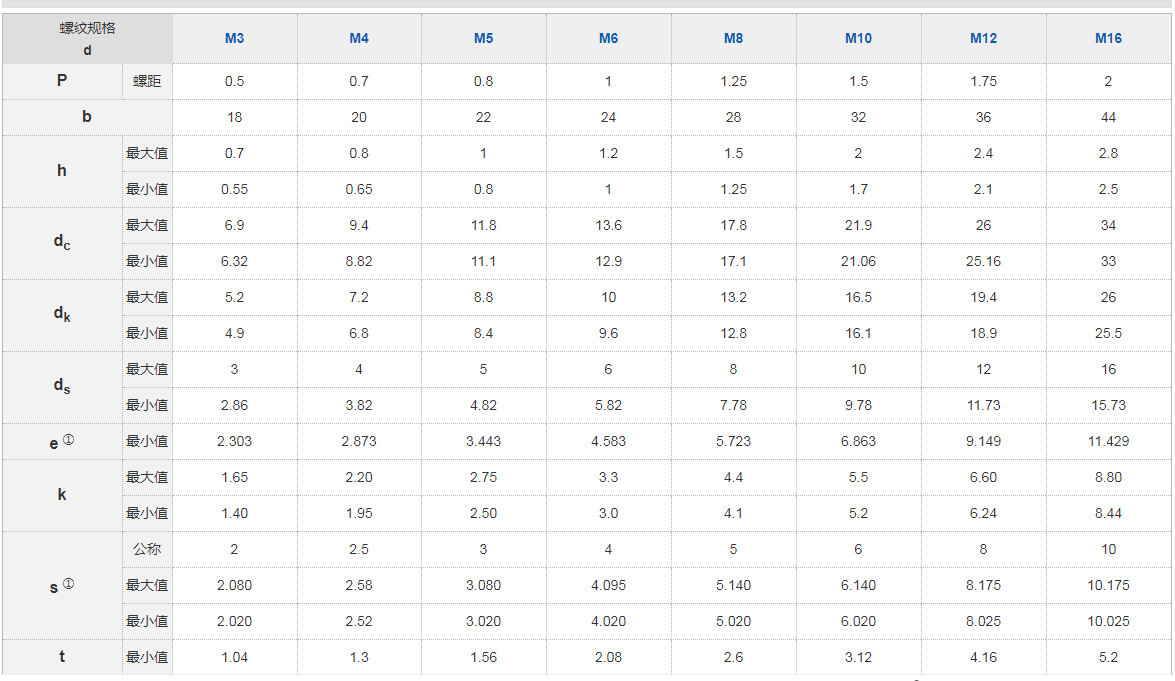Viewport: 1175px width, 681px height.
Task: Click the 公称 label in the s row
Action: (147, 549)
